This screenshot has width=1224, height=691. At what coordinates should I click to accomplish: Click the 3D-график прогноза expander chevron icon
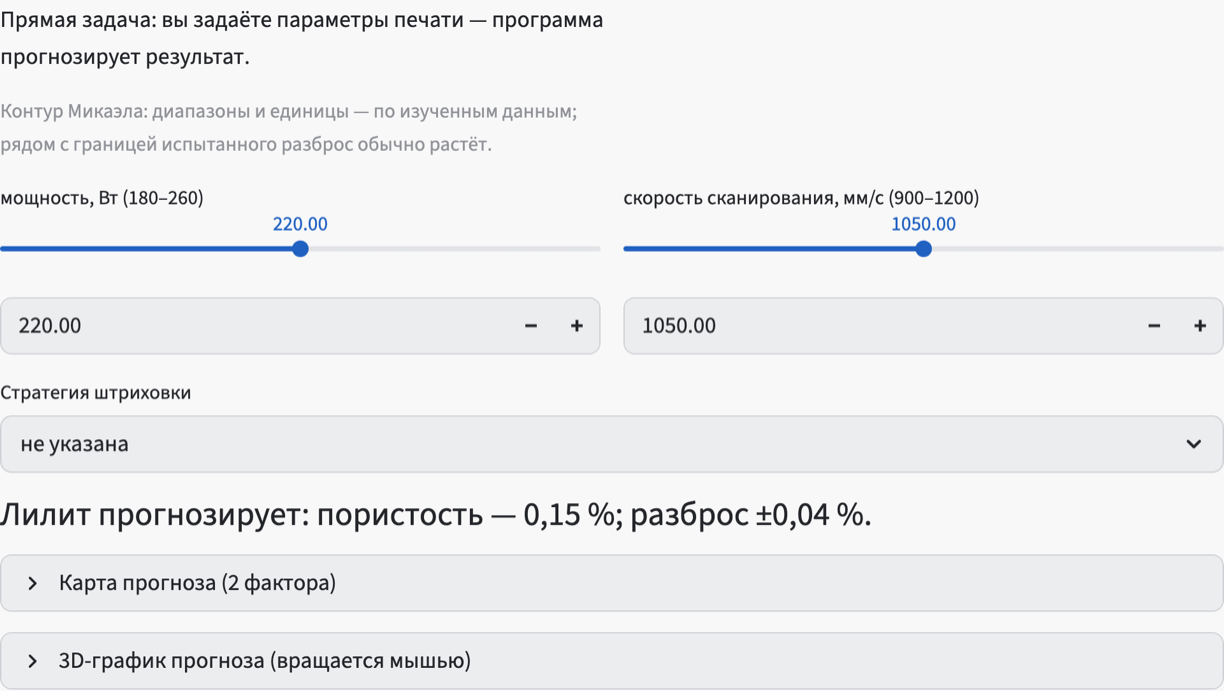point(33,661)
